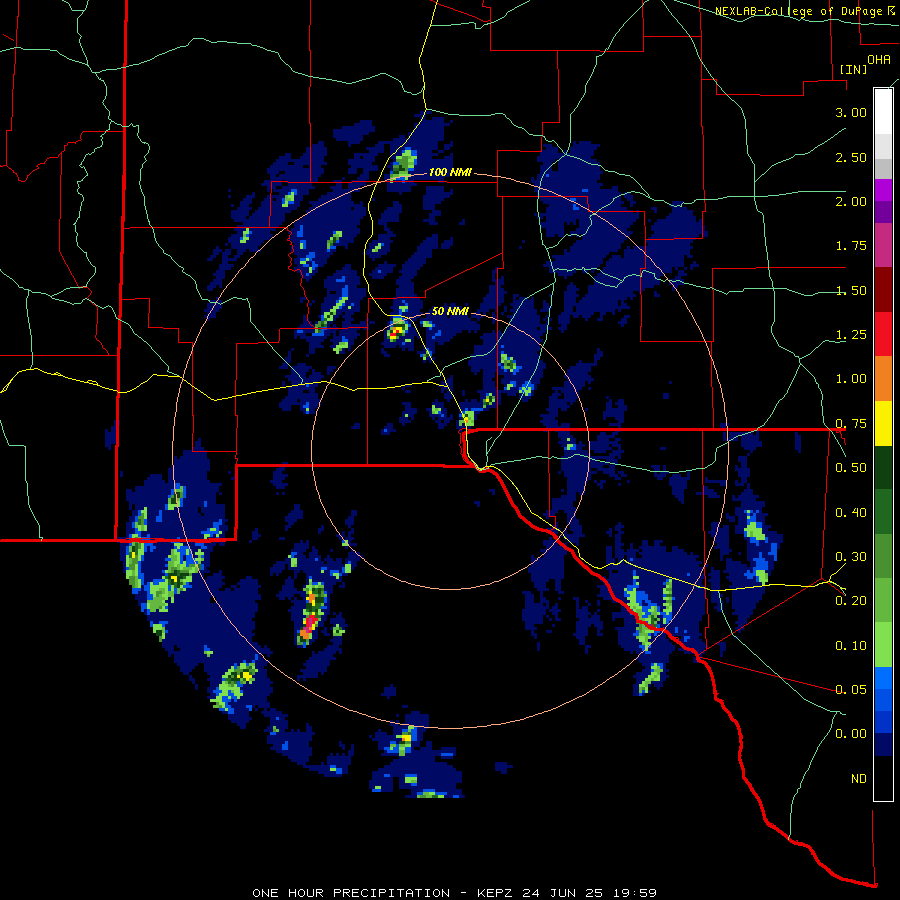Click the 50 NMI range ring label
Viewport: 900px width, 900px height.
[x=450, y=312]
